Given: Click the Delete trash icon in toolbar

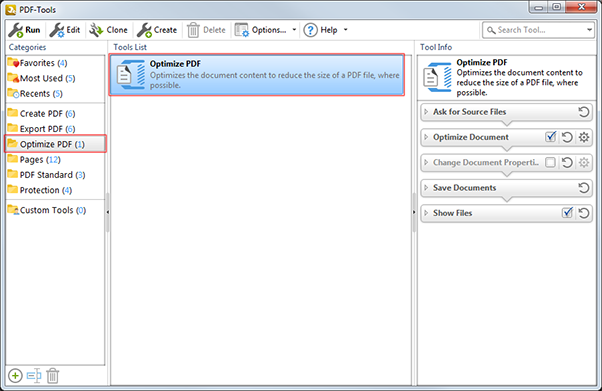Looking at the screenshot, I should (193, 30).
